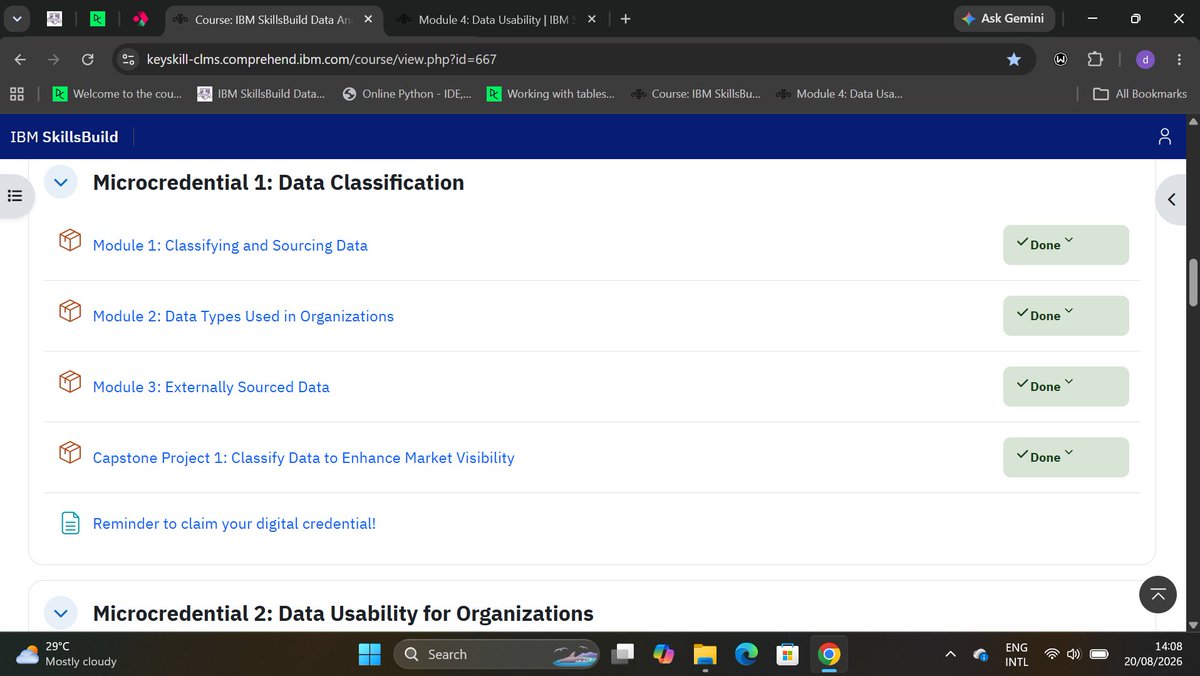Launch File Explorer from taskbar
This screenshot has width=1200, height=676.
706,654
